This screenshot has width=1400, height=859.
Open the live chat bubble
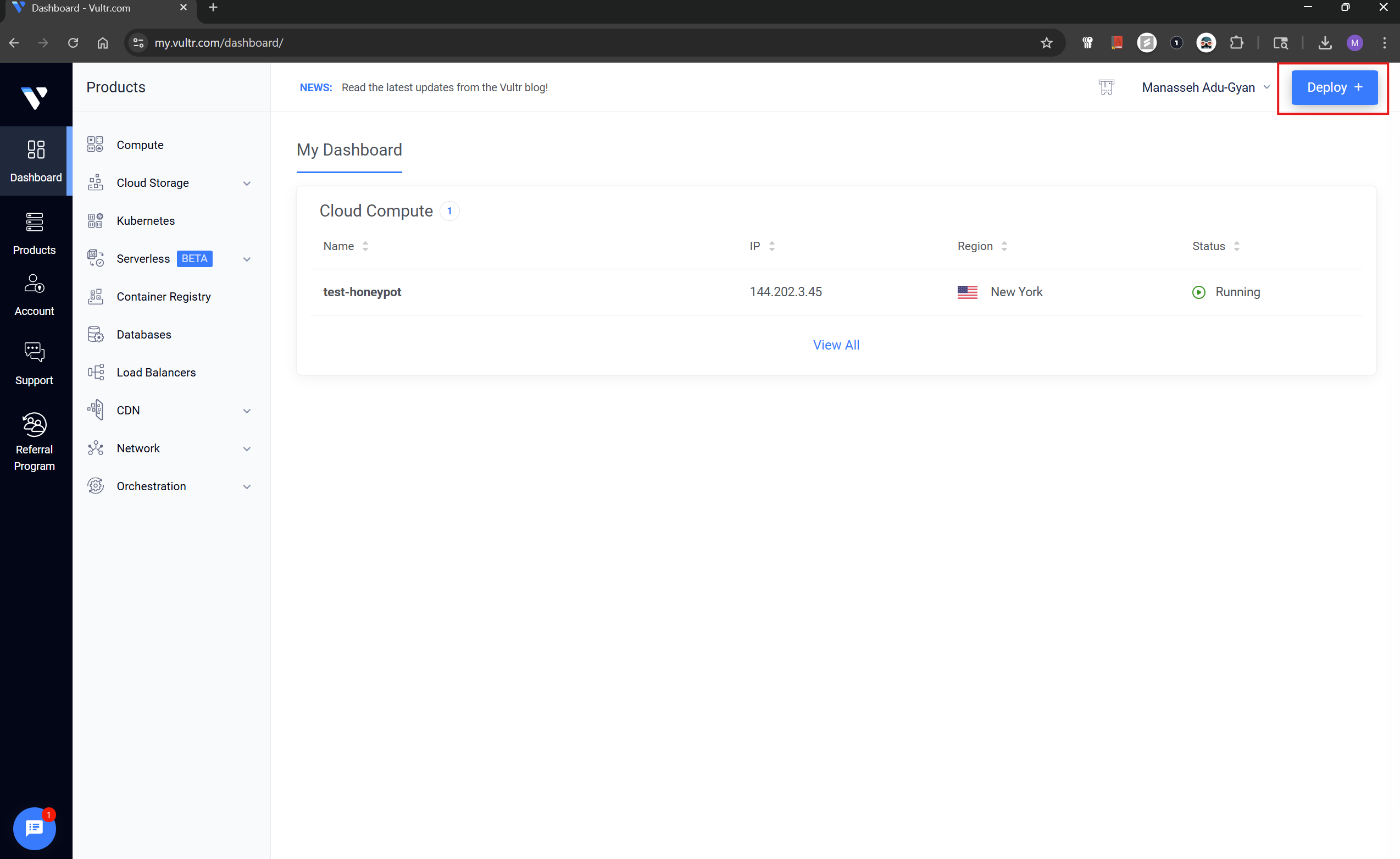(34, 828)
